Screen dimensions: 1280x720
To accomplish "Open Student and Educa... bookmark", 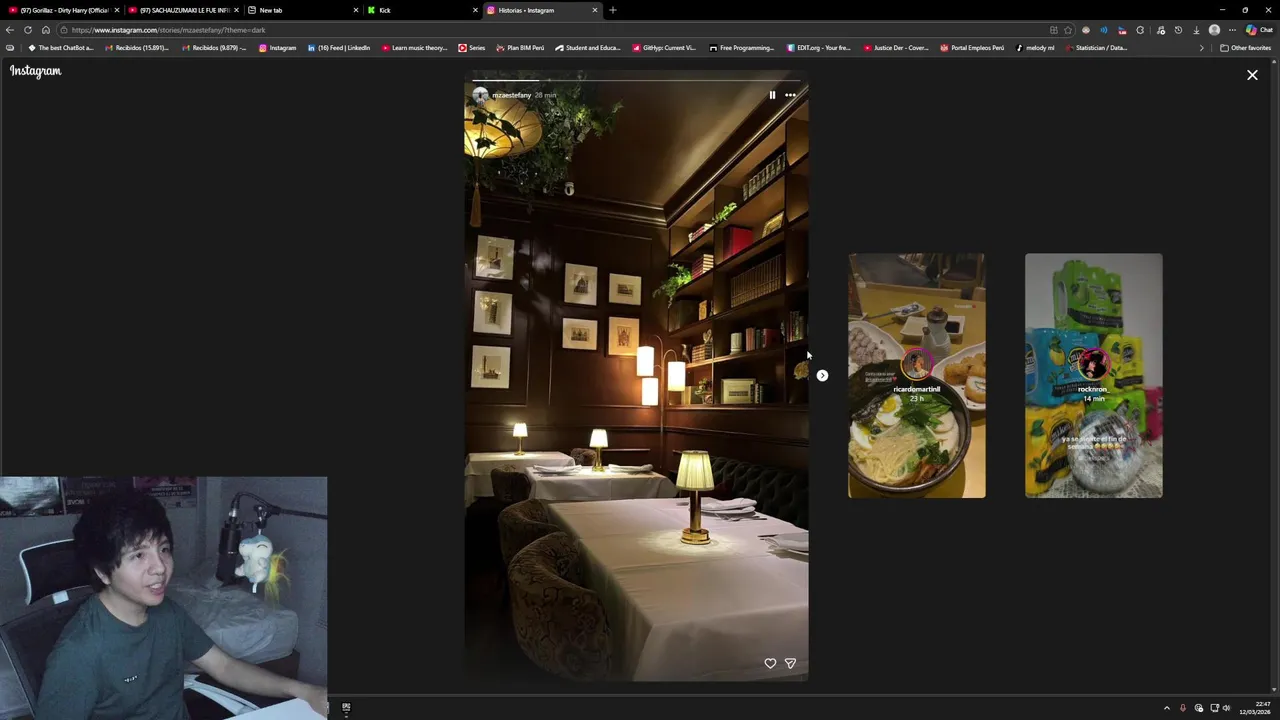I will tap(588, 48).
